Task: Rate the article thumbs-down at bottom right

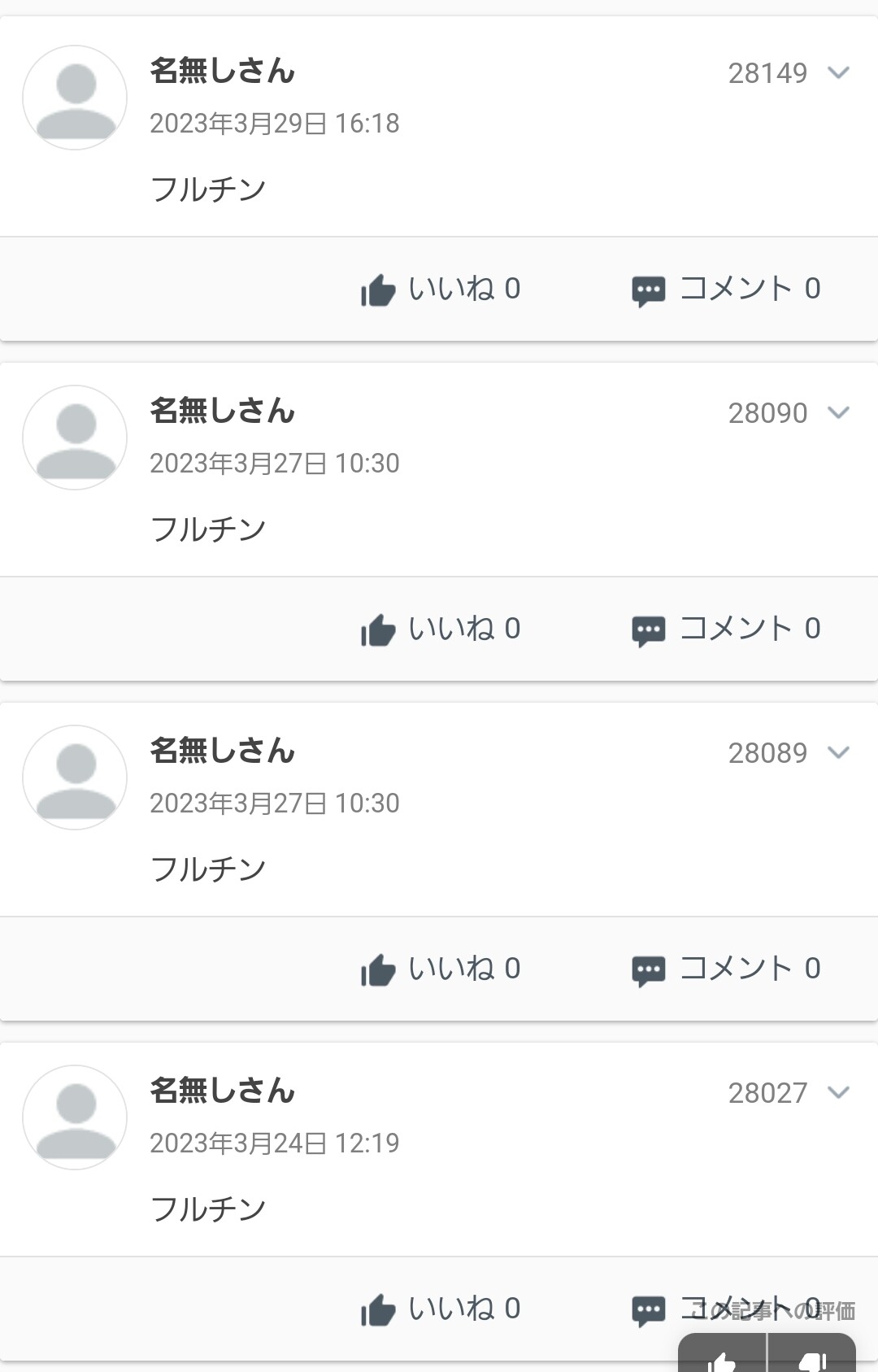Action: (812, 1358)
